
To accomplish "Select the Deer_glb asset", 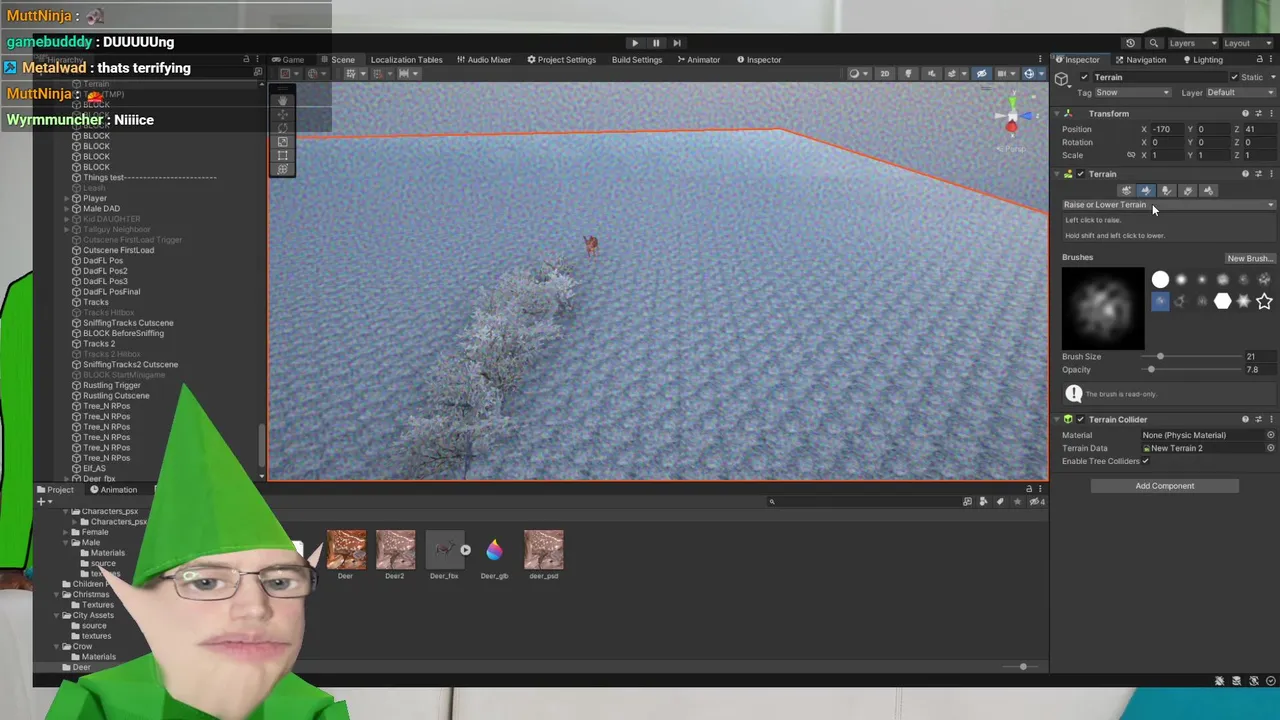I will pos(494,556).
